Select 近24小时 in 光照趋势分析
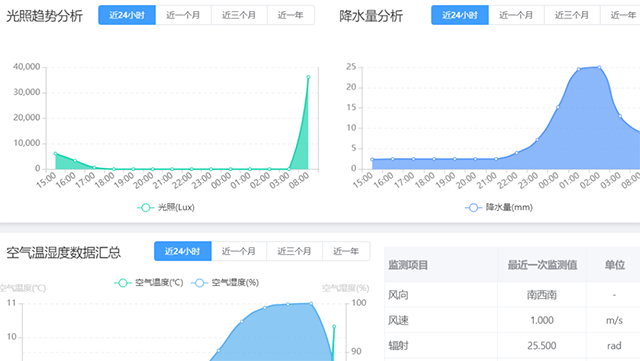640x361 pixels. 127,15
